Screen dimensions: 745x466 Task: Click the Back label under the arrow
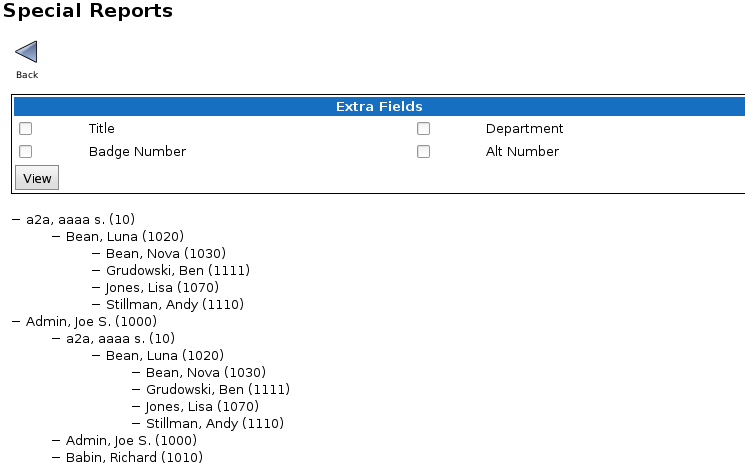tap(27, 75)
